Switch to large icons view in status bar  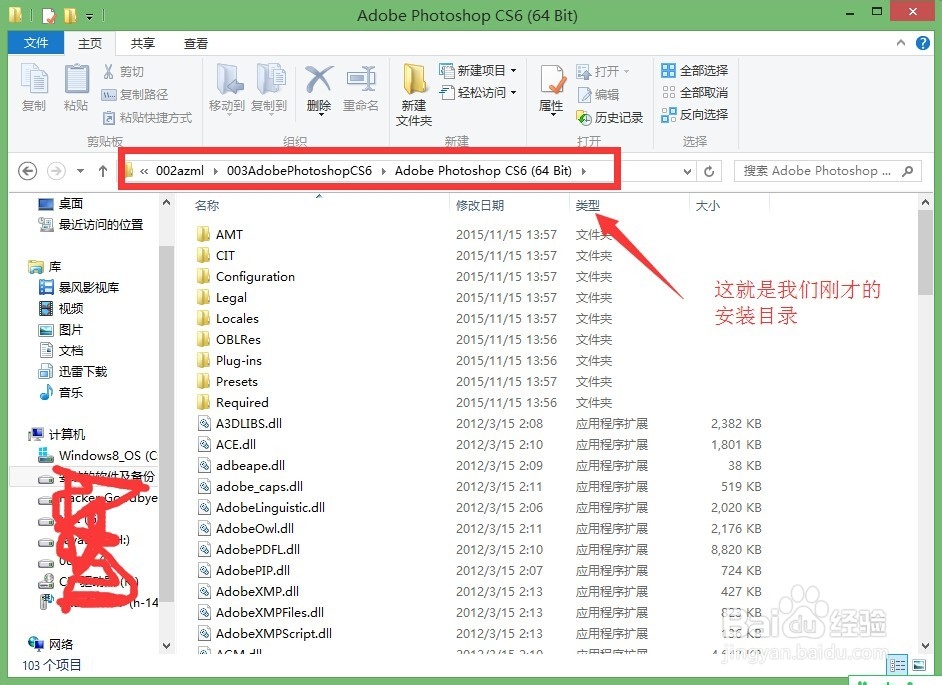pyautogui.click(x=919, y=665)
